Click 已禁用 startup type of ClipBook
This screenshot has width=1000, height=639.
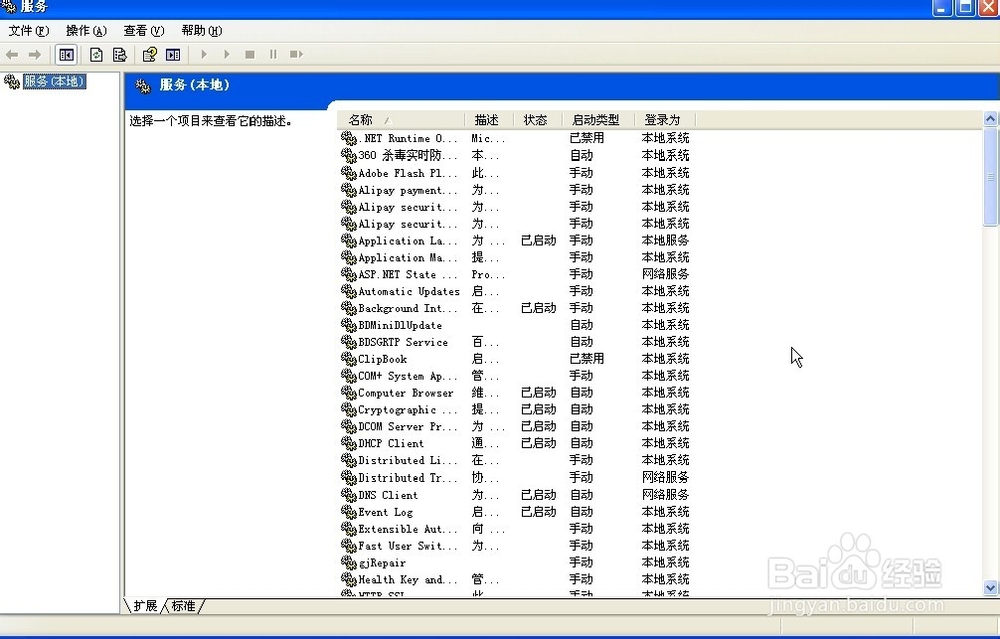(x=586, y=358)
